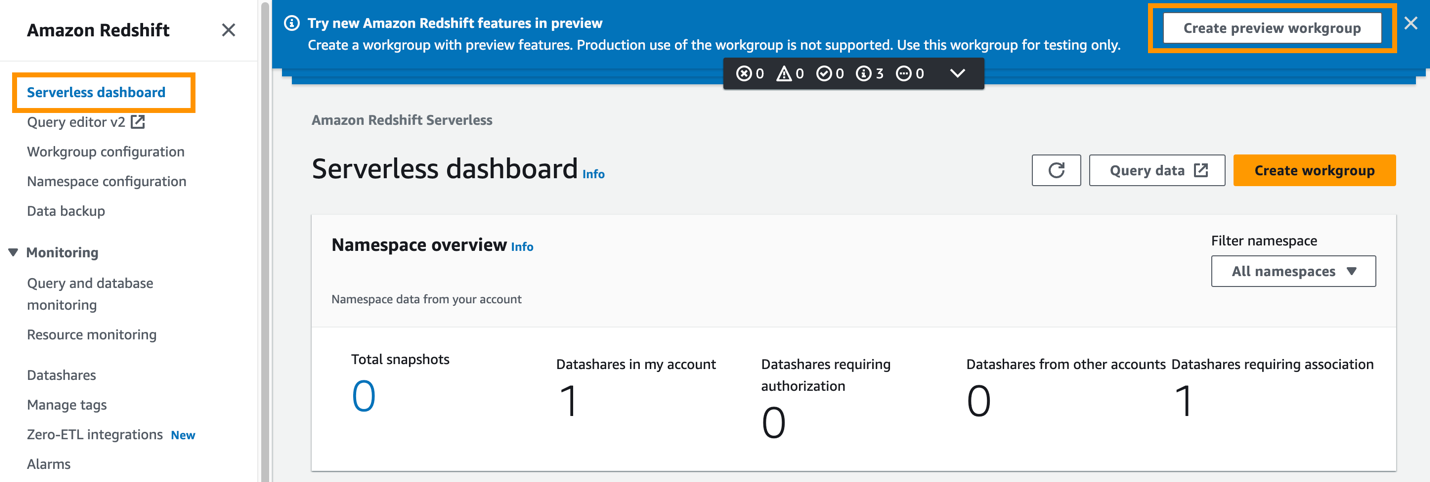Click the Query data button
This screenshot has height=482, width=1430.
1157,170
